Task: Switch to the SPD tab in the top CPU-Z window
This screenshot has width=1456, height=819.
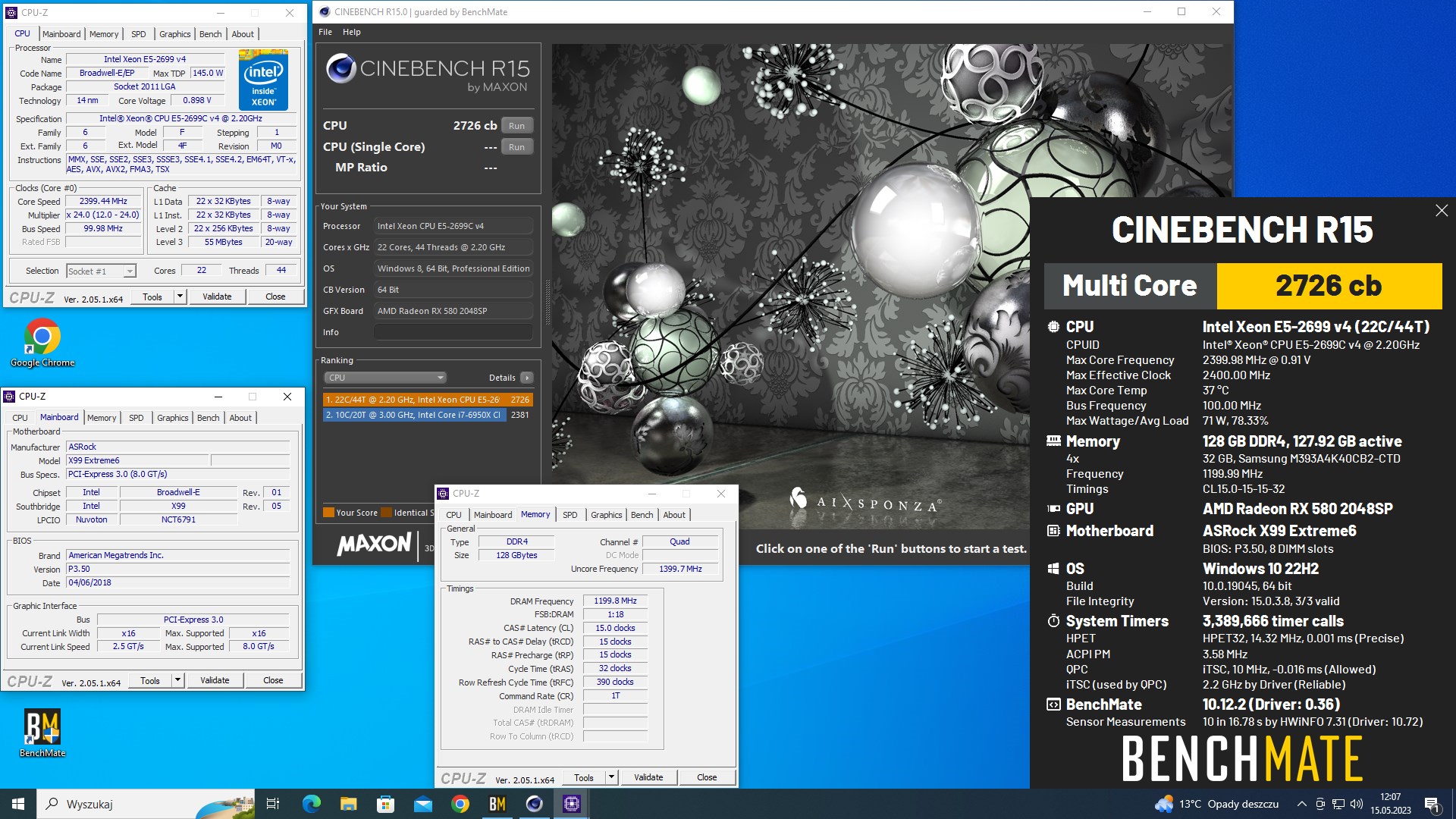Action: click(138, 34)
